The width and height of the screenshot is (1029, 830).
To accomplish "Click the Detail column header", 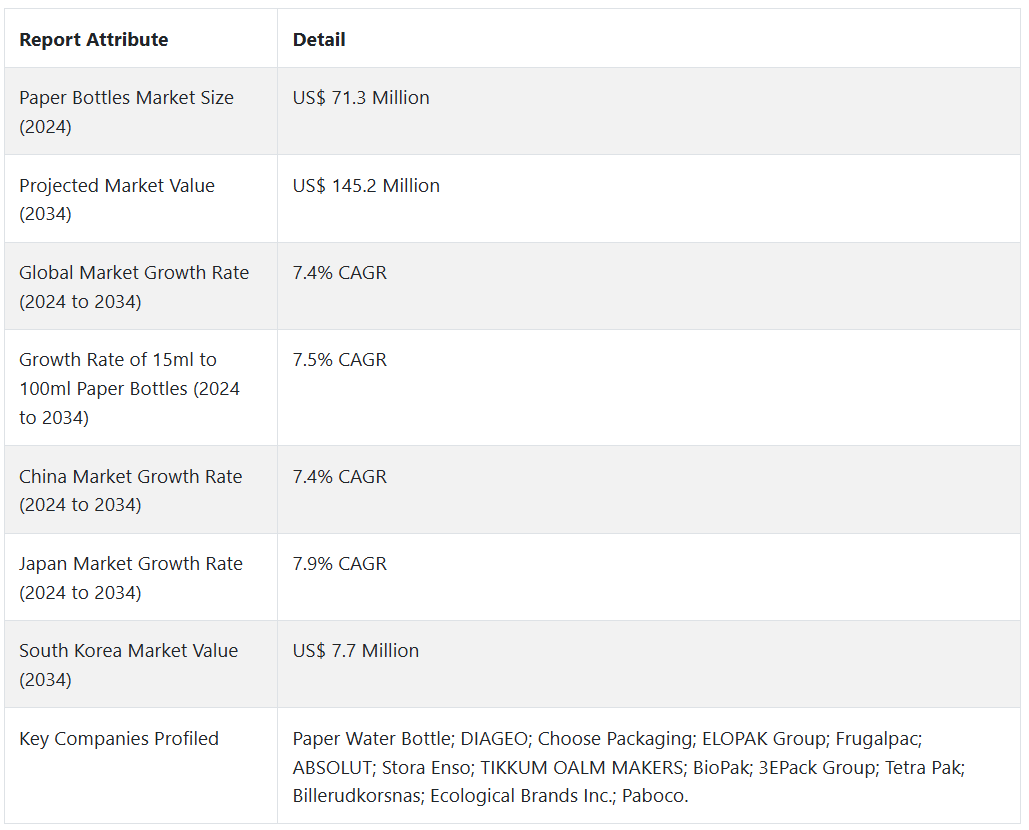I will (x=318, y=39).
